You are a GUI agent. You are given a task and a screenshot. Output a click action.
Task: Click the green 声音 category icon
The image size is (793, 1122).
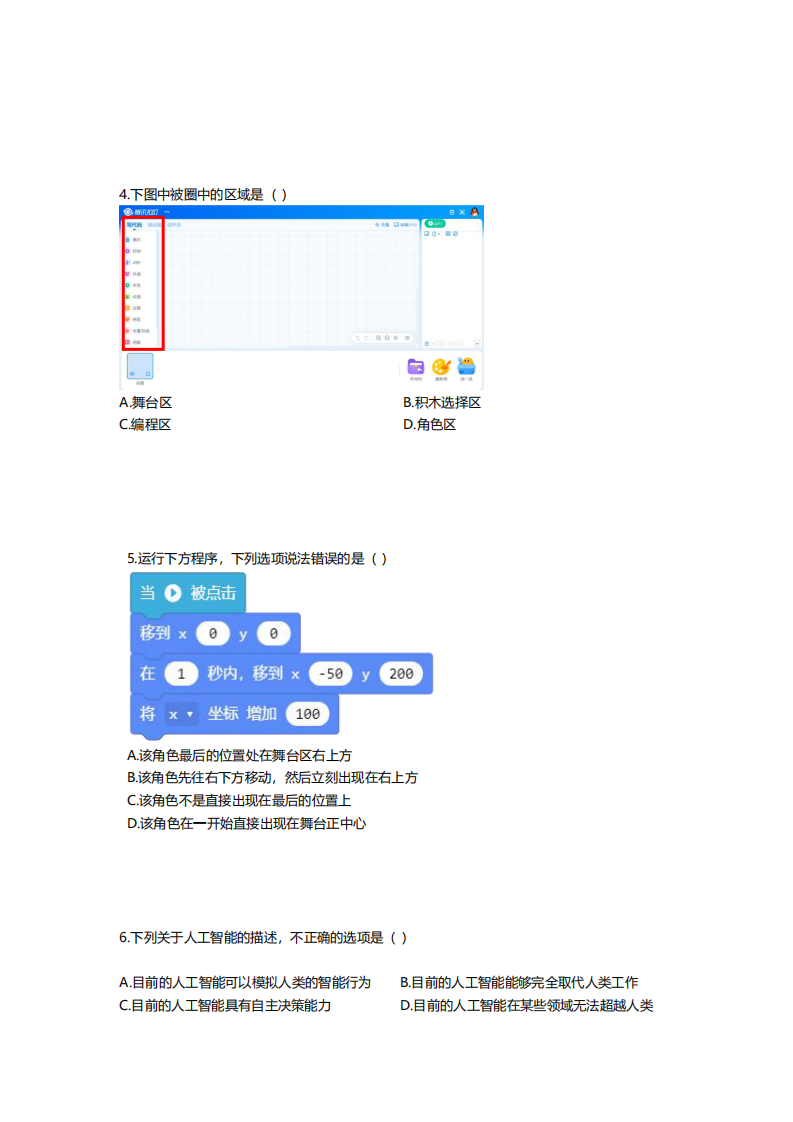127,286
